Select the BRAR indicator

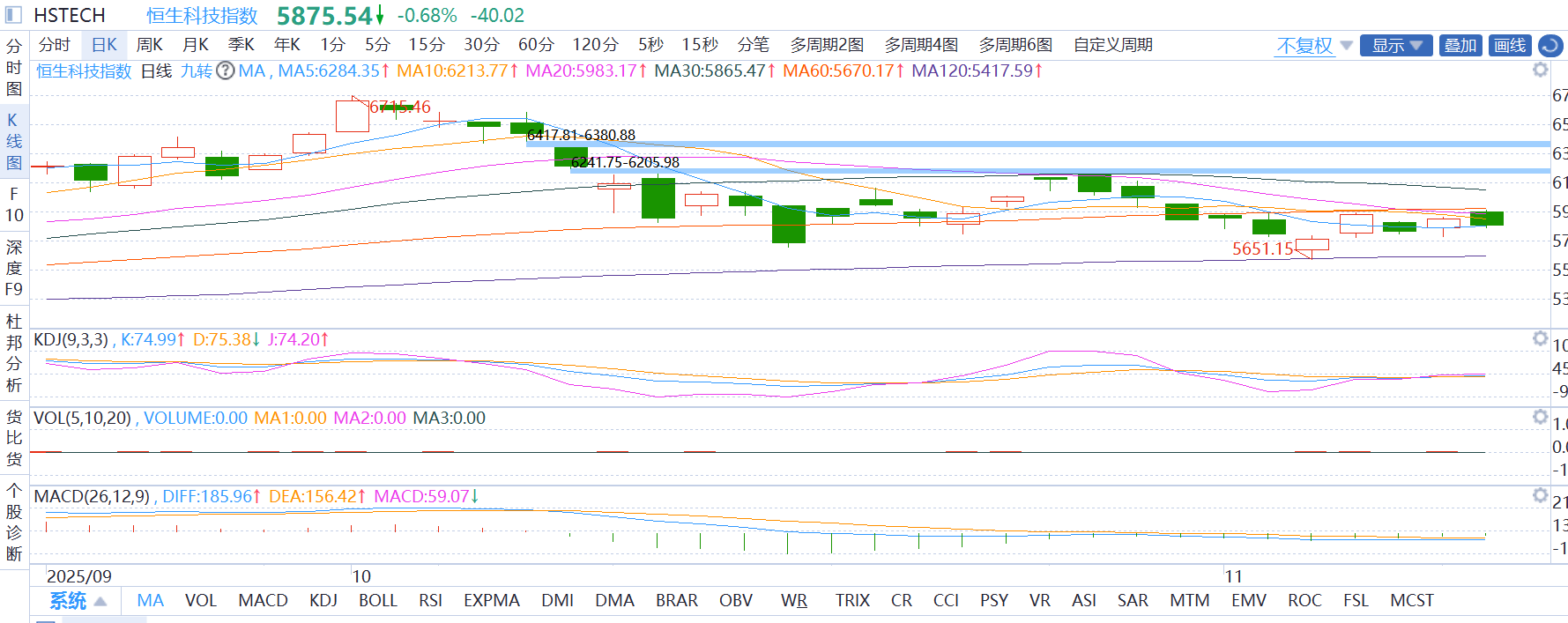[x=677, y=601]
